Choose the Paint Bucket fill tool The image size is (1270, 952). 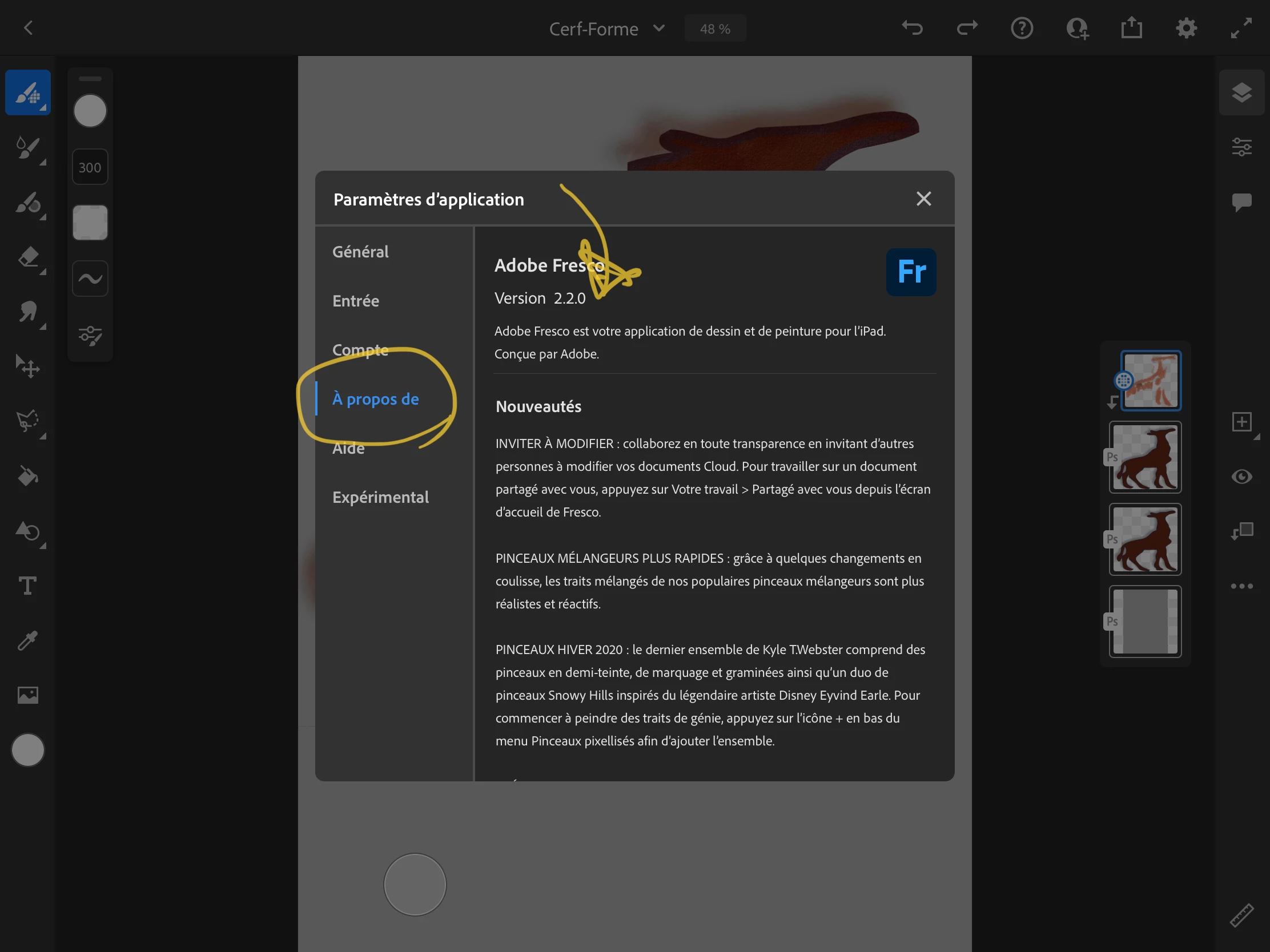tap(27, 475)
